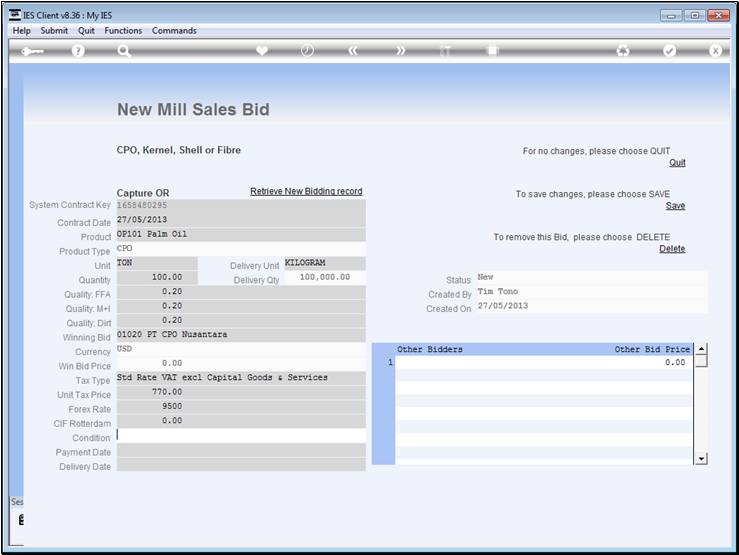Viewport: 739px width, 555px height.
Task: Click the square stop icon in toolbar
Action: (x=492, y=50)
